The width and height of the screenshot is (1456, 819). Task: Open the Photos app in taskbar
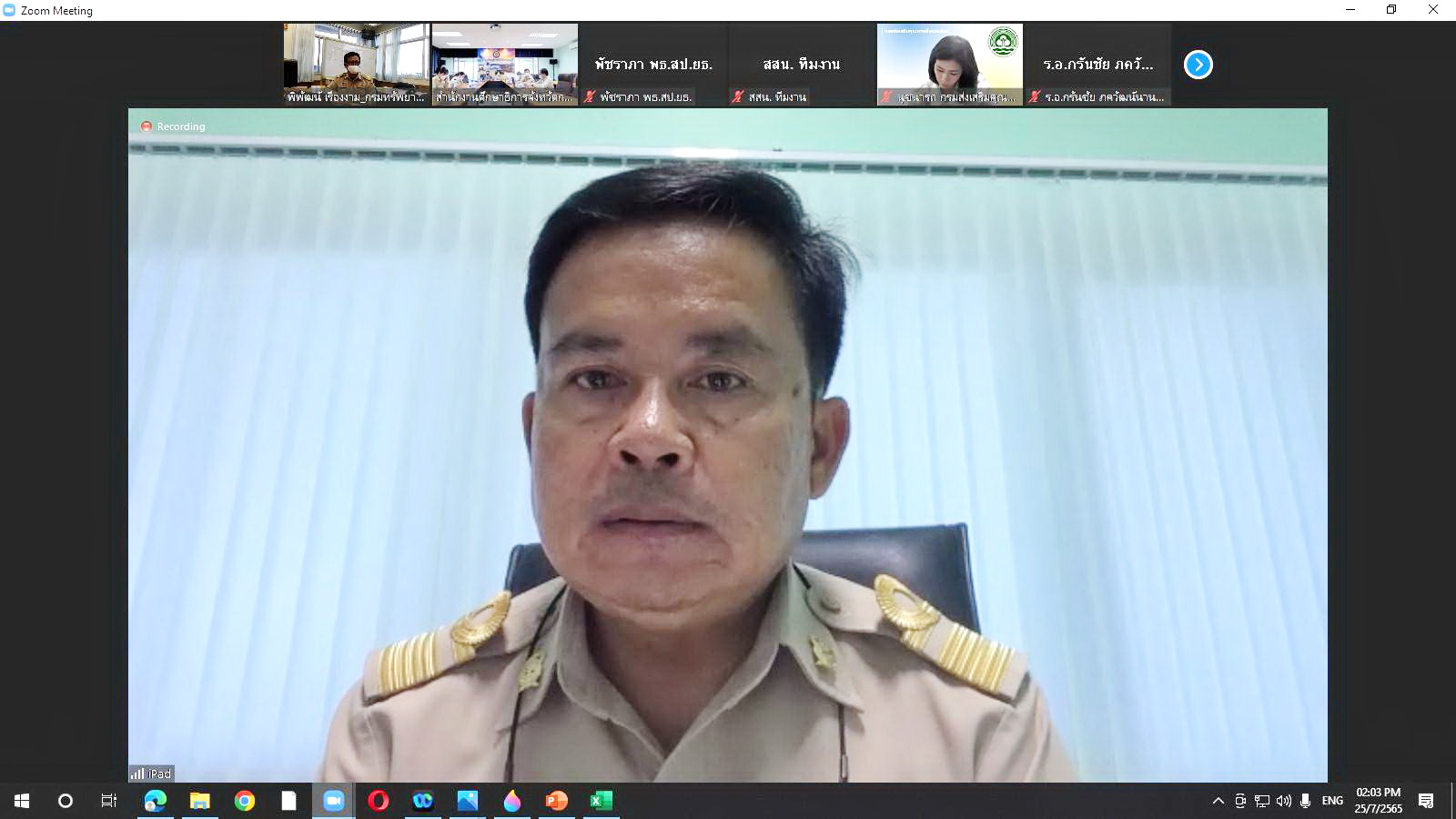coord(468,801)
